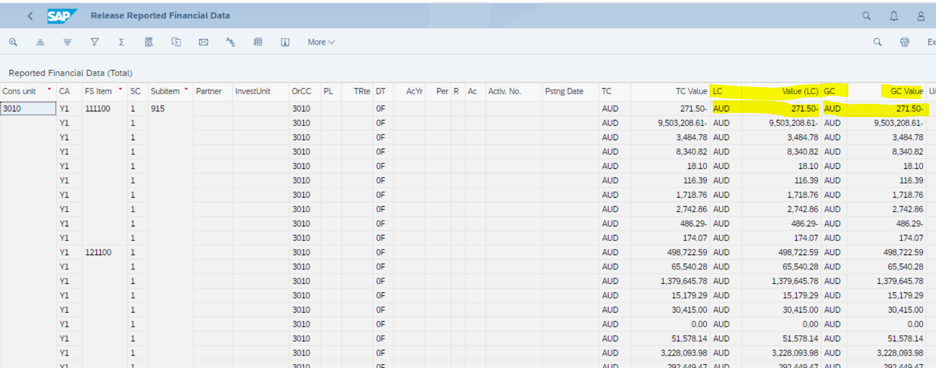Expand the More menu
Image resolution: width=947 pixels, height=376 pixels.
point(321,42)
